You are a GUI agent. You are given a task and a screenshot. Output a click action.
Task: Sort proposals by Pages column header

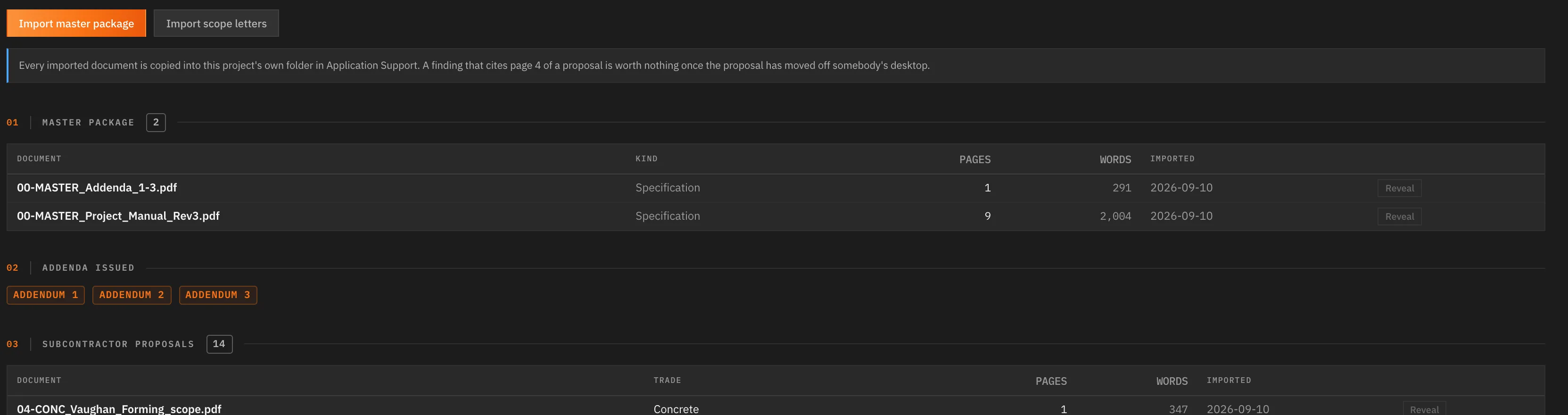(1051, 381)
